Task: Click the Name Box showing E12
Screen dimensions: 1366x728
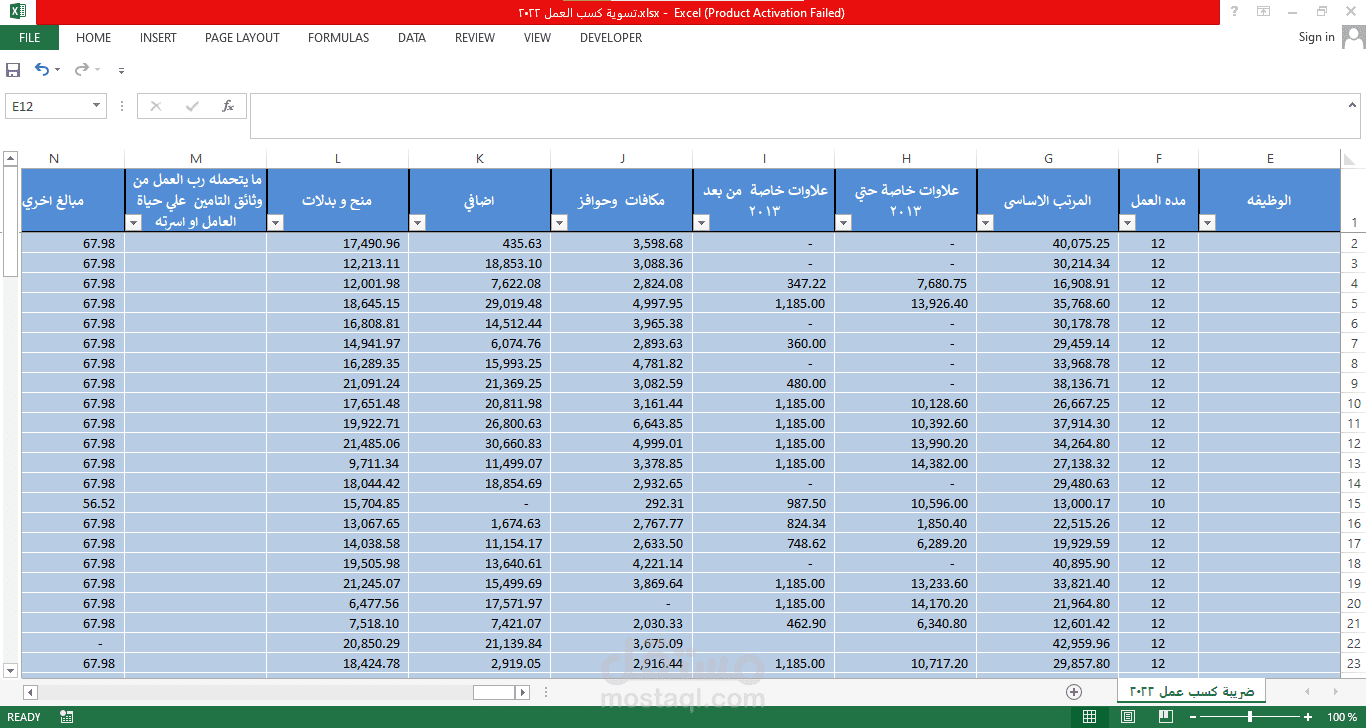Action: pyautogui.click(x=48, y=106)
